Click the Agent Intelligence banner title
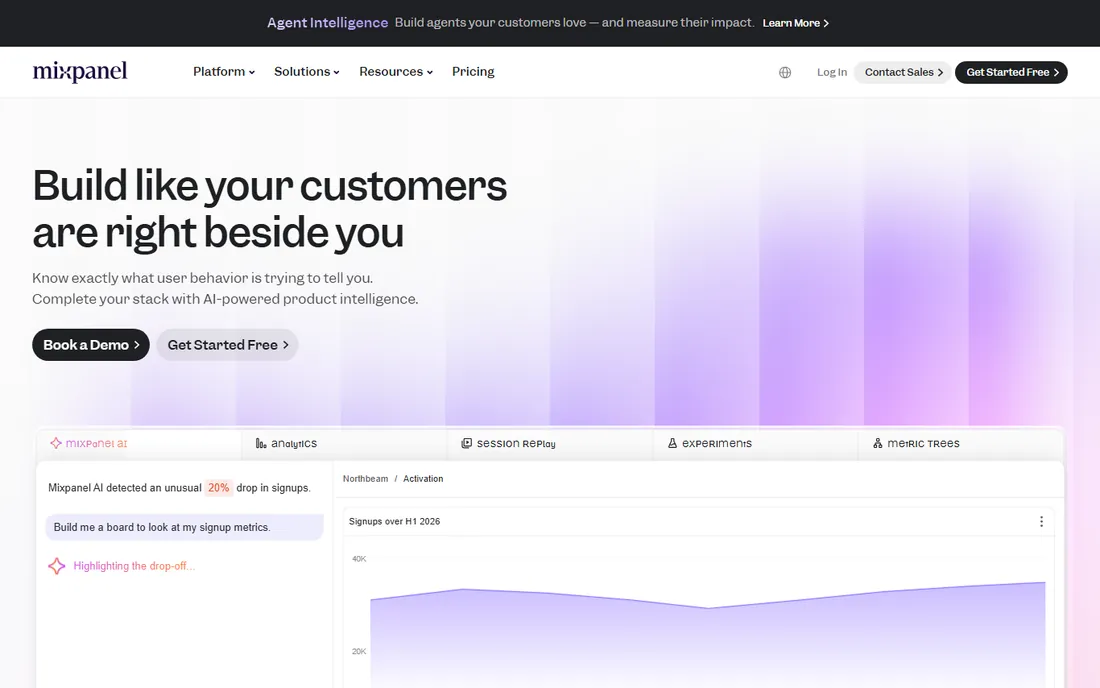This screenshot has height=688, width=1100. click(x=327, y=22)
